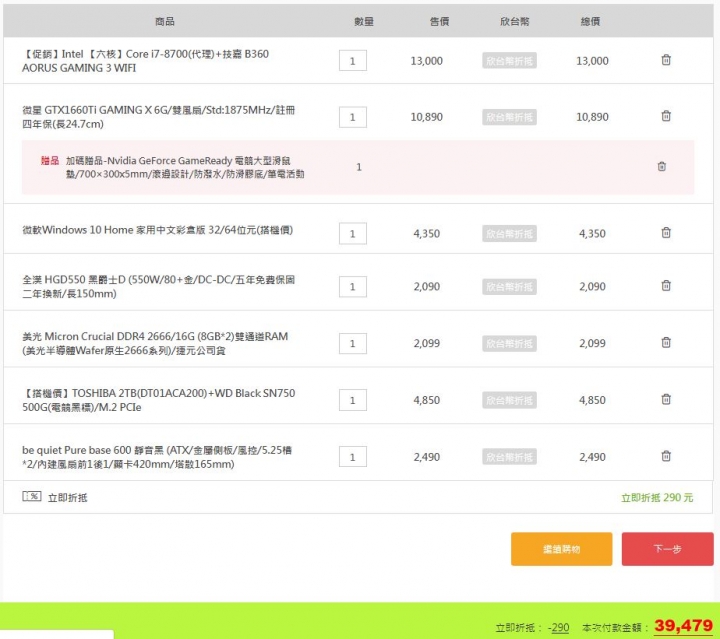Delete the TOSHIBA 2TB plus SN750 bundle
Viewport: 720px width, 639px height.
coord(666,399)
